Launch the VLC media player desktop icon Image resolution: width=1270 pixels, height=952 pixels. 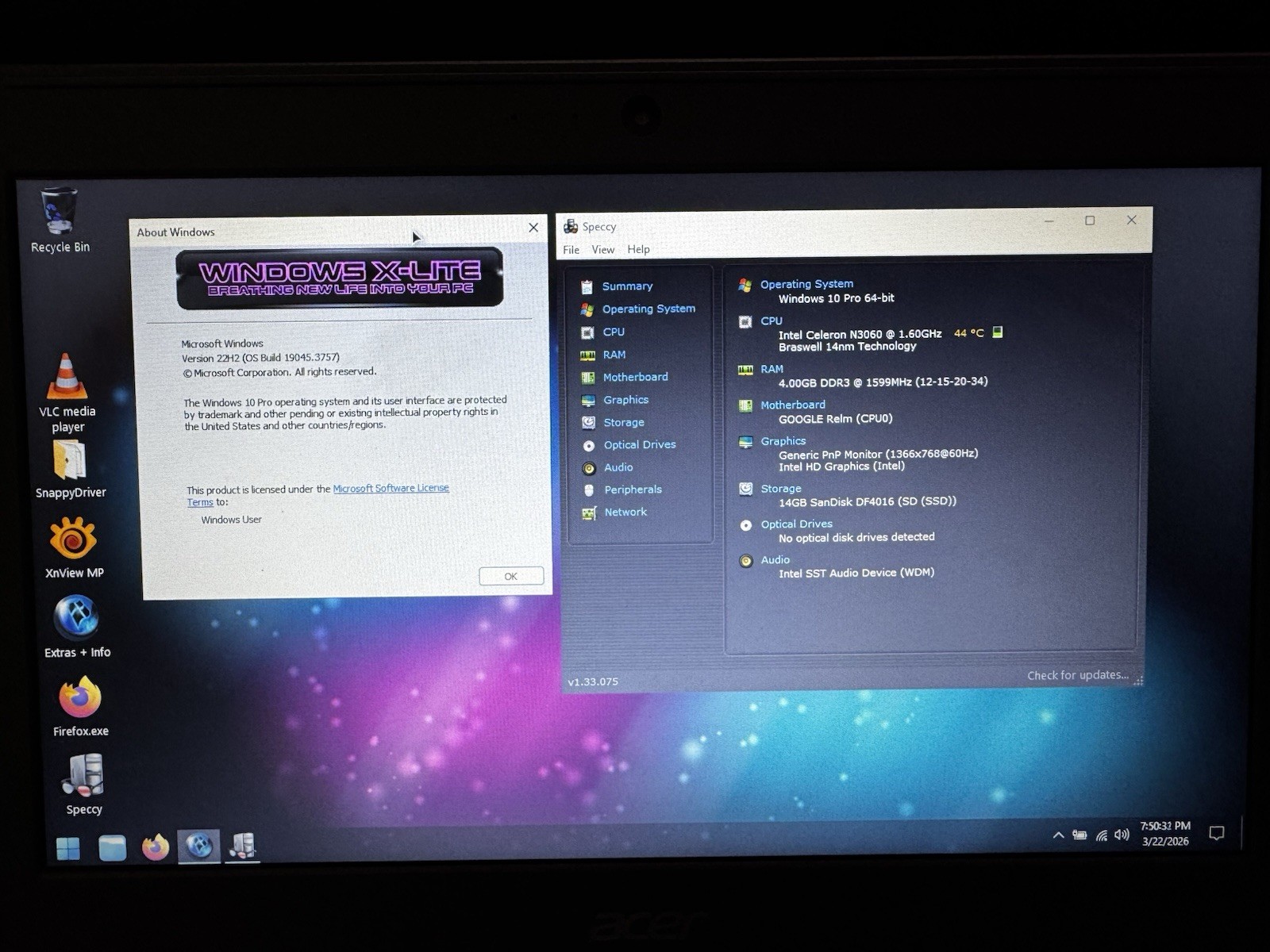click(67, 393)
